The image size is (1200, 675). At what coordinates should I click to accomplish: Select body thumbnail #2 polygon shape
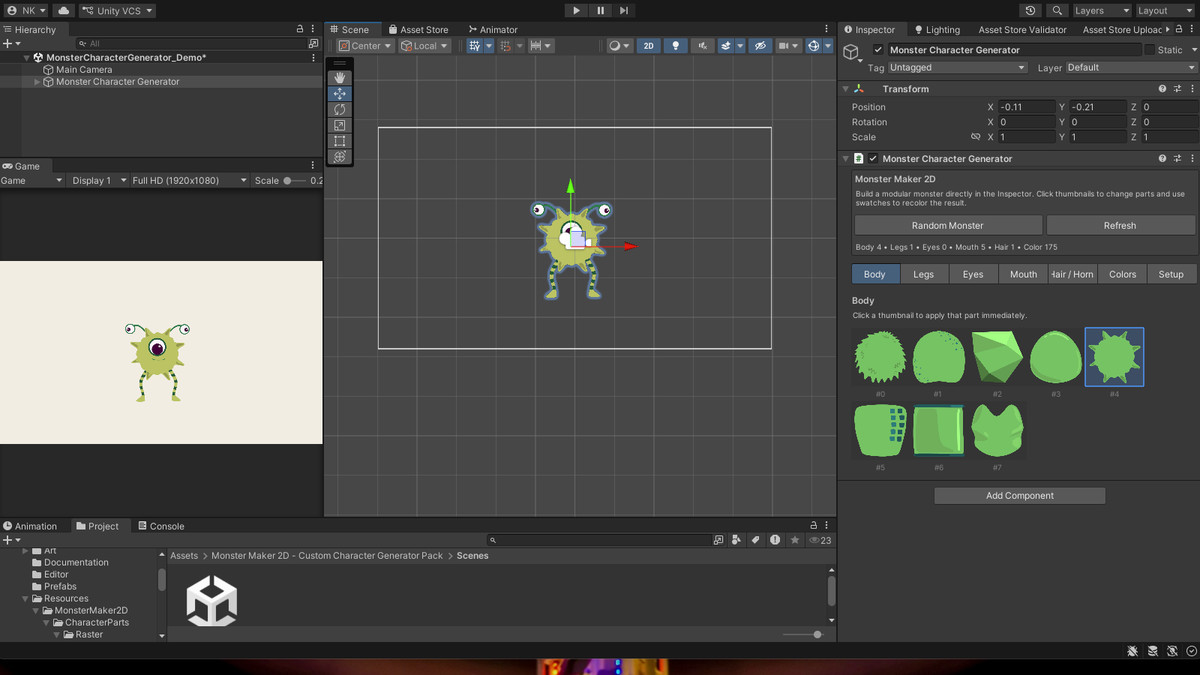tap(997, 358)
